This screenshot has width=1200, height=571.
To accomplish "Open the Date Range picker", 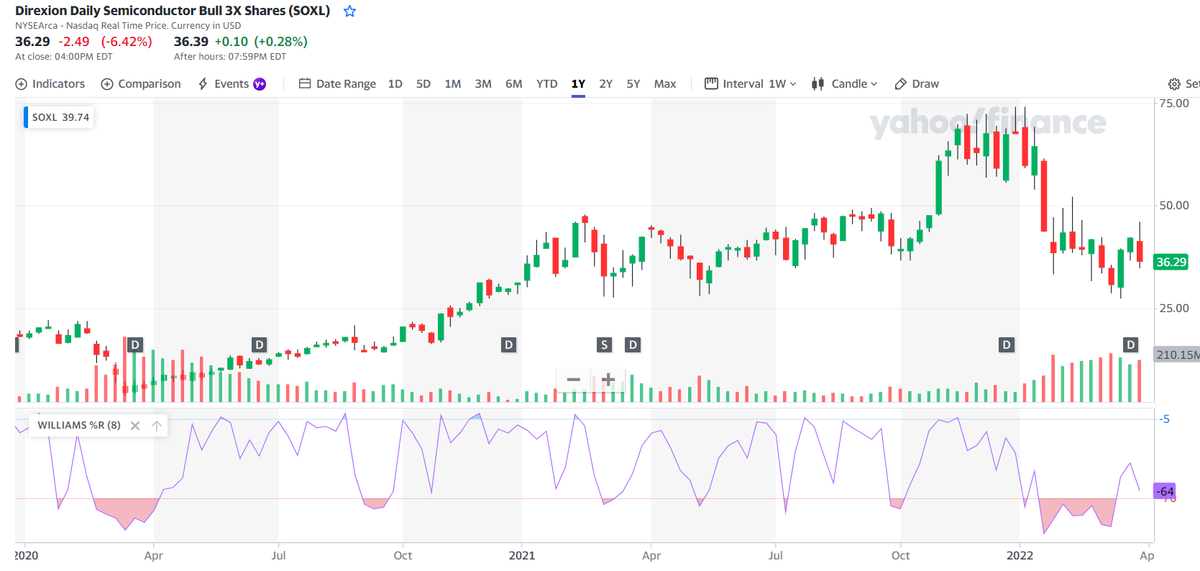I will [x=338, y=84].
